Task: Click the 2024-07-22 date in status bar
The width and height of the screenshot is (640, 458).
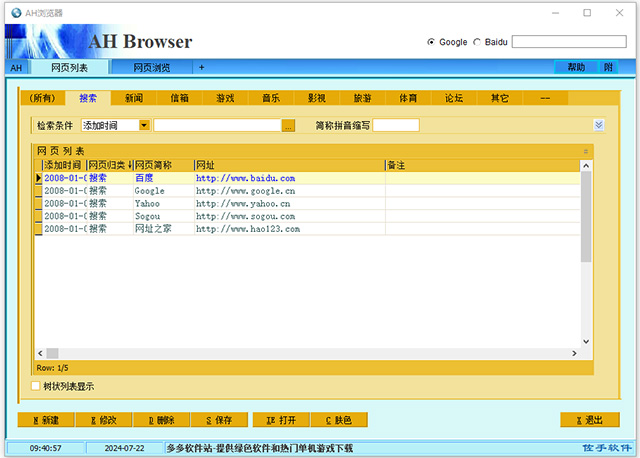Action: coord(124,448)
